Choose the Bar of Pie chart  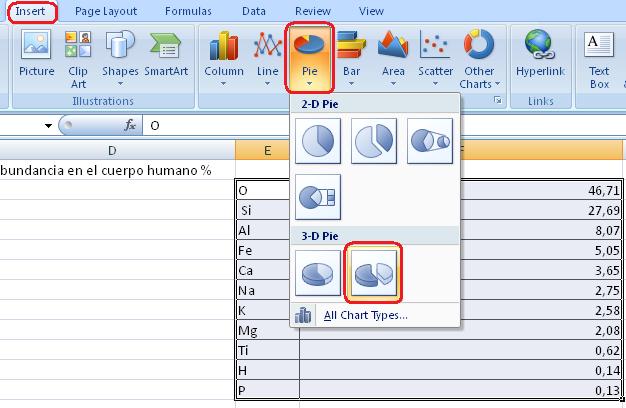pos(318,197)
